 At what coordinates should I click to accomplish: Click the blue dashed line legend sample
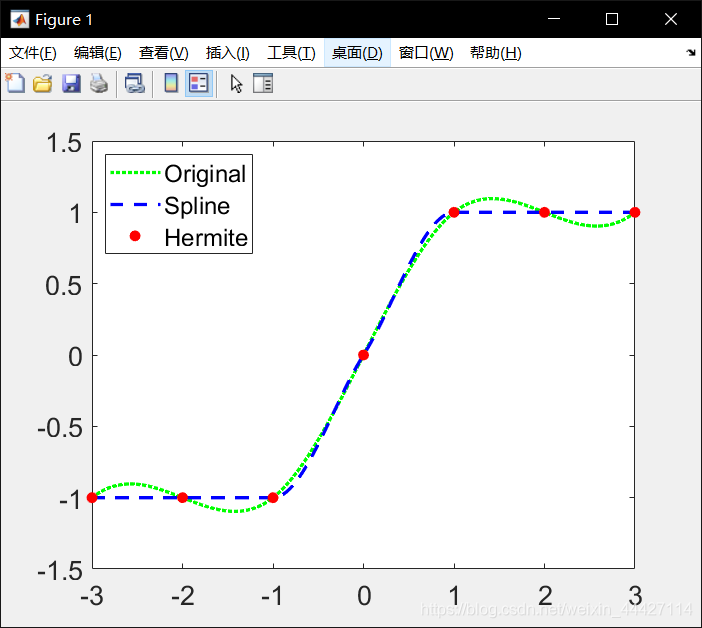pyautogui.click(x=135, y=205)
